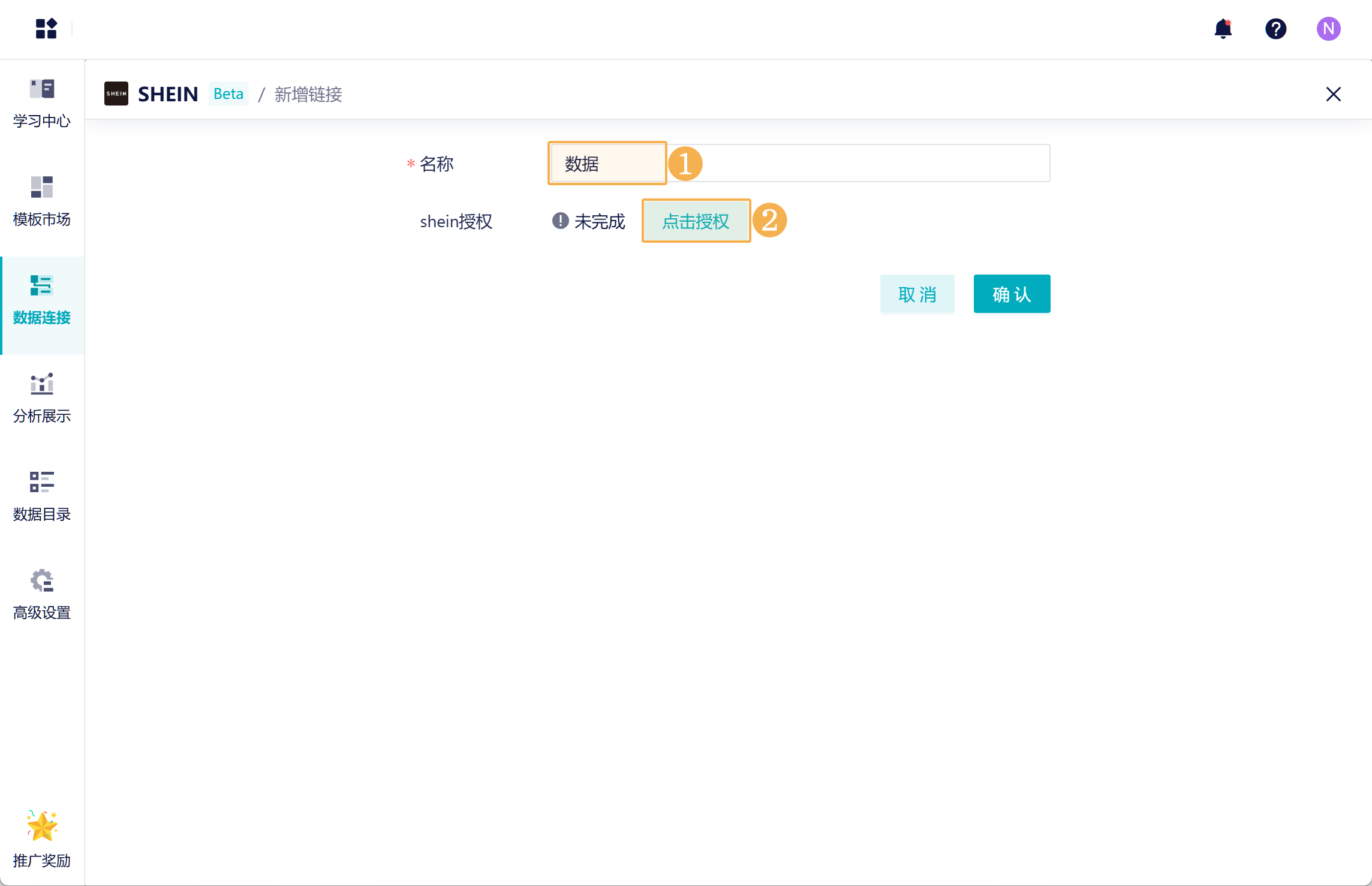Click the SHEIN logo icon in header
The image size is (1372, 886).
[116, 94]
